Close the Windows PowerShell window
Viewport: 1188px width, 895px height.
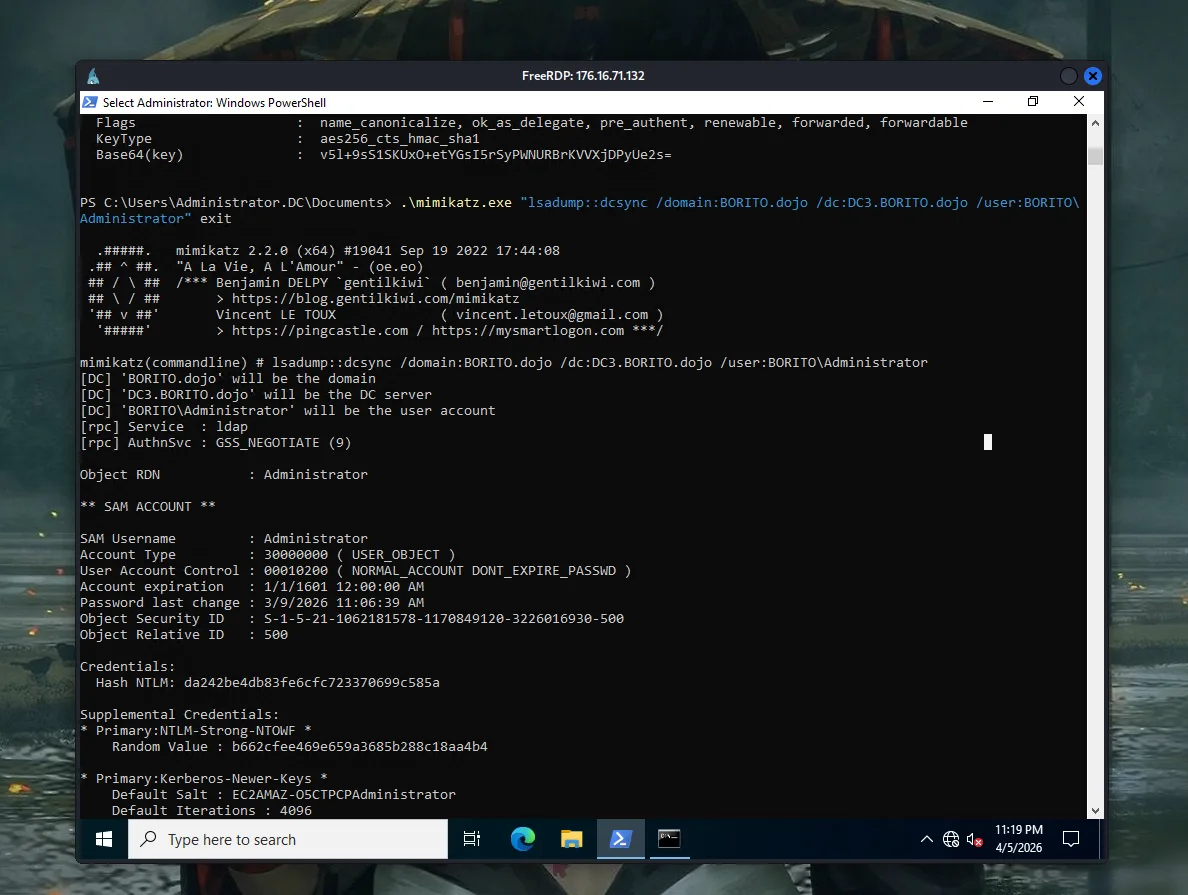(x=1079, y=102)
